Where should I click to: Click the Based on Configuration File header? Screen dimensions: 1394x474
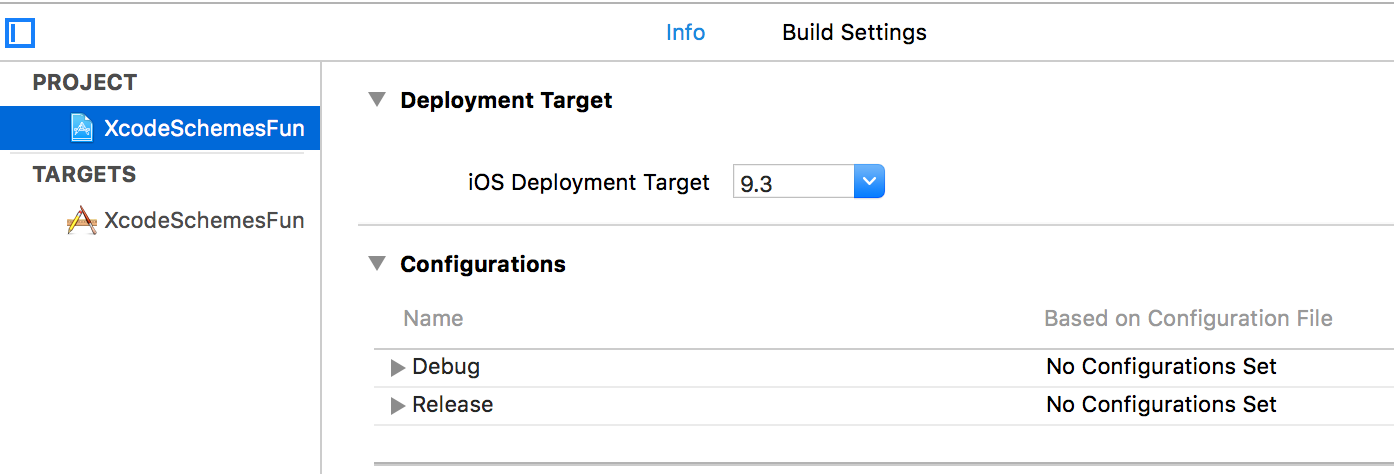point(1188,319)
